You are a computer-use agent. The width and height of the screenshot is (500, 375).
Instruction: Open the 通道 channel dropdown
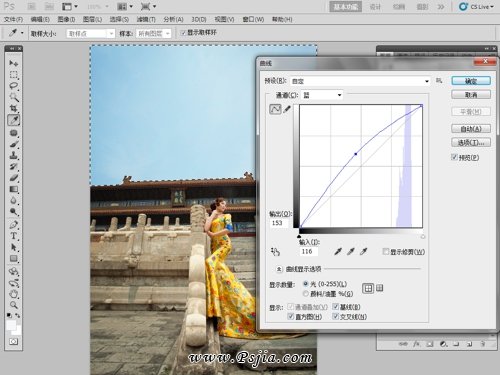pyautogui.click(x=322, y=95)
